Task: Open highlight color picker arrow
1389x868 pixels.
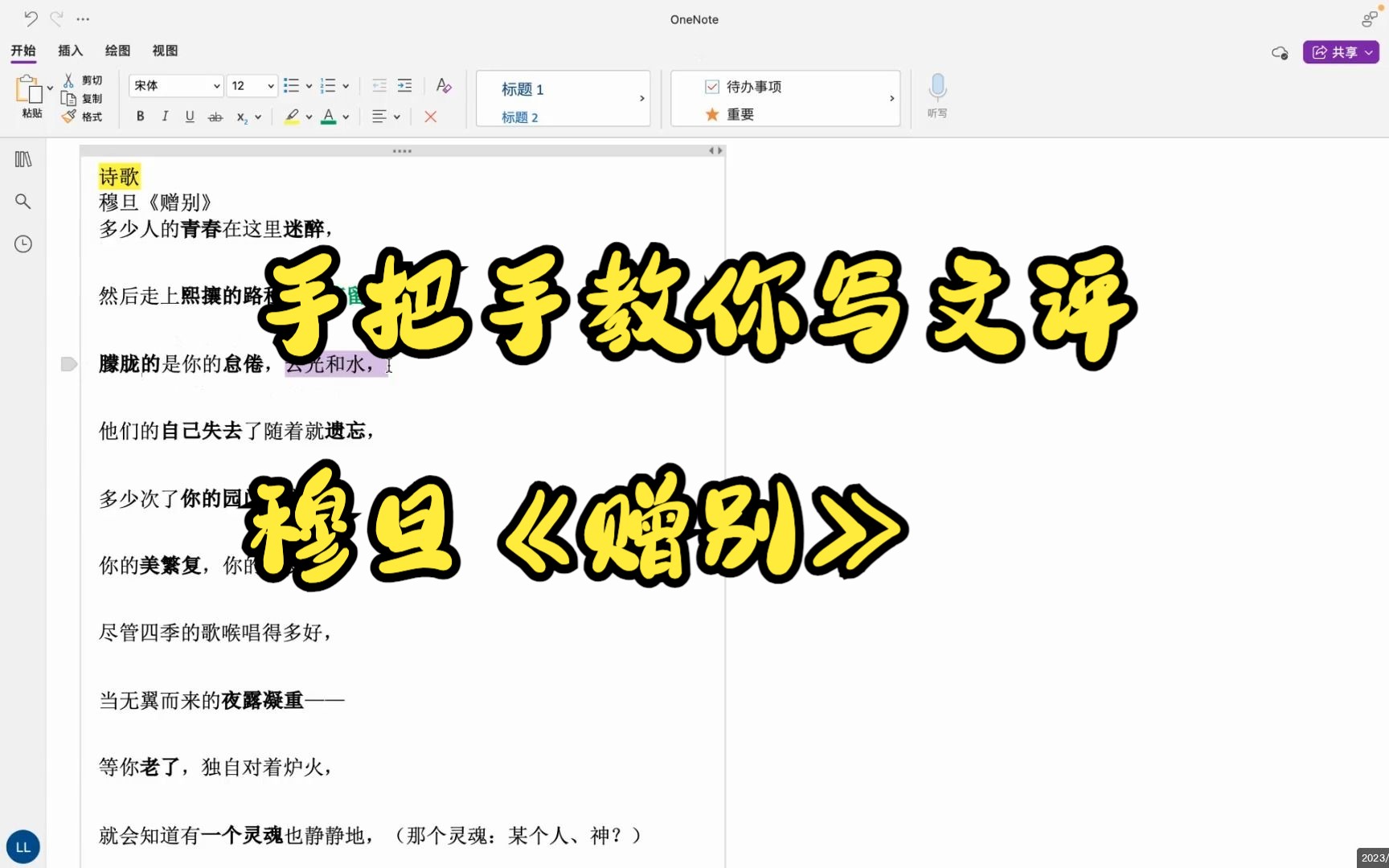Action: click(309, 117)
